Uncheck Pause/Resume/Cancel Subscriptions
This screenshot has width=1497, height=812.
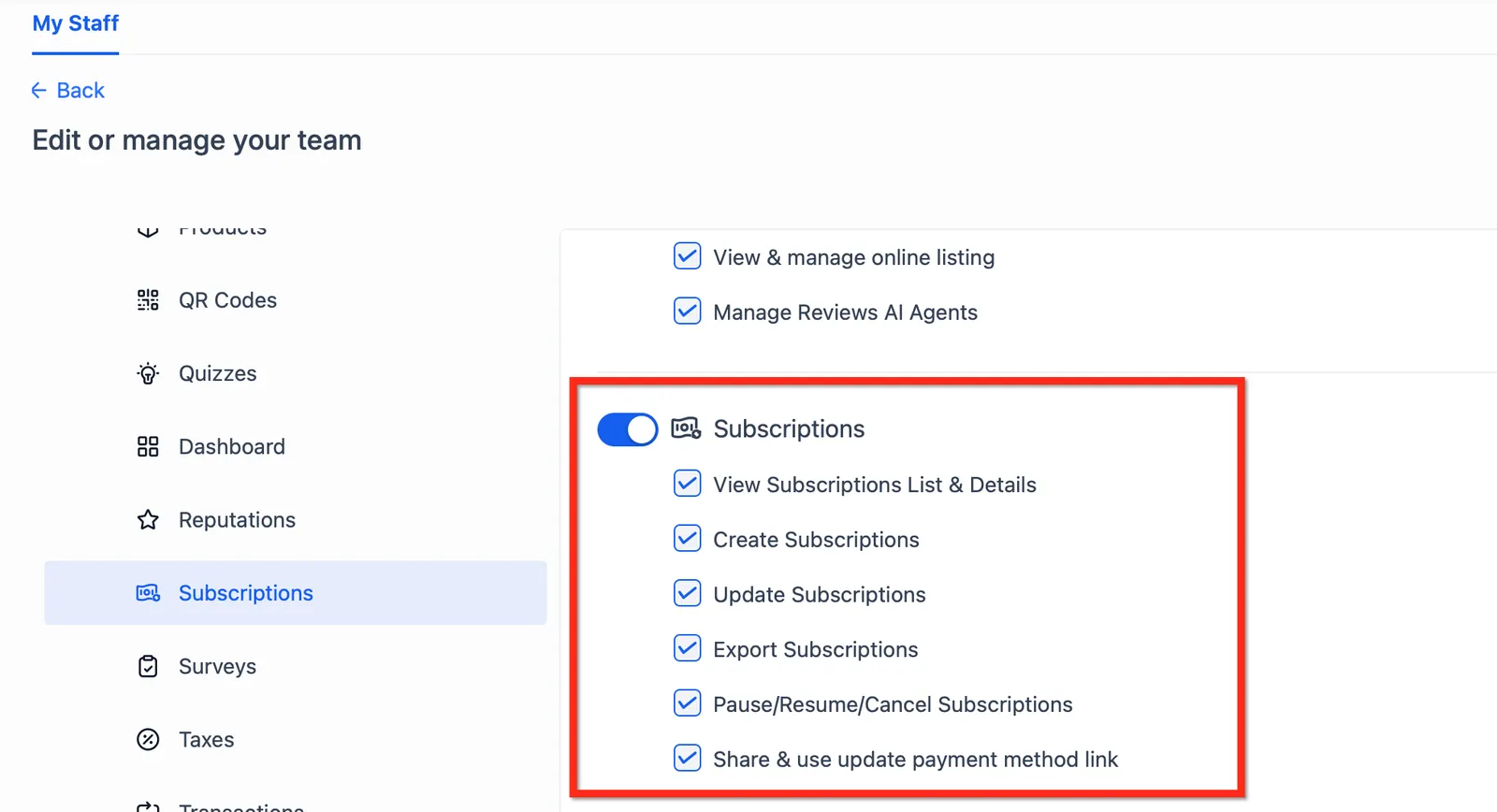point(688,703)
